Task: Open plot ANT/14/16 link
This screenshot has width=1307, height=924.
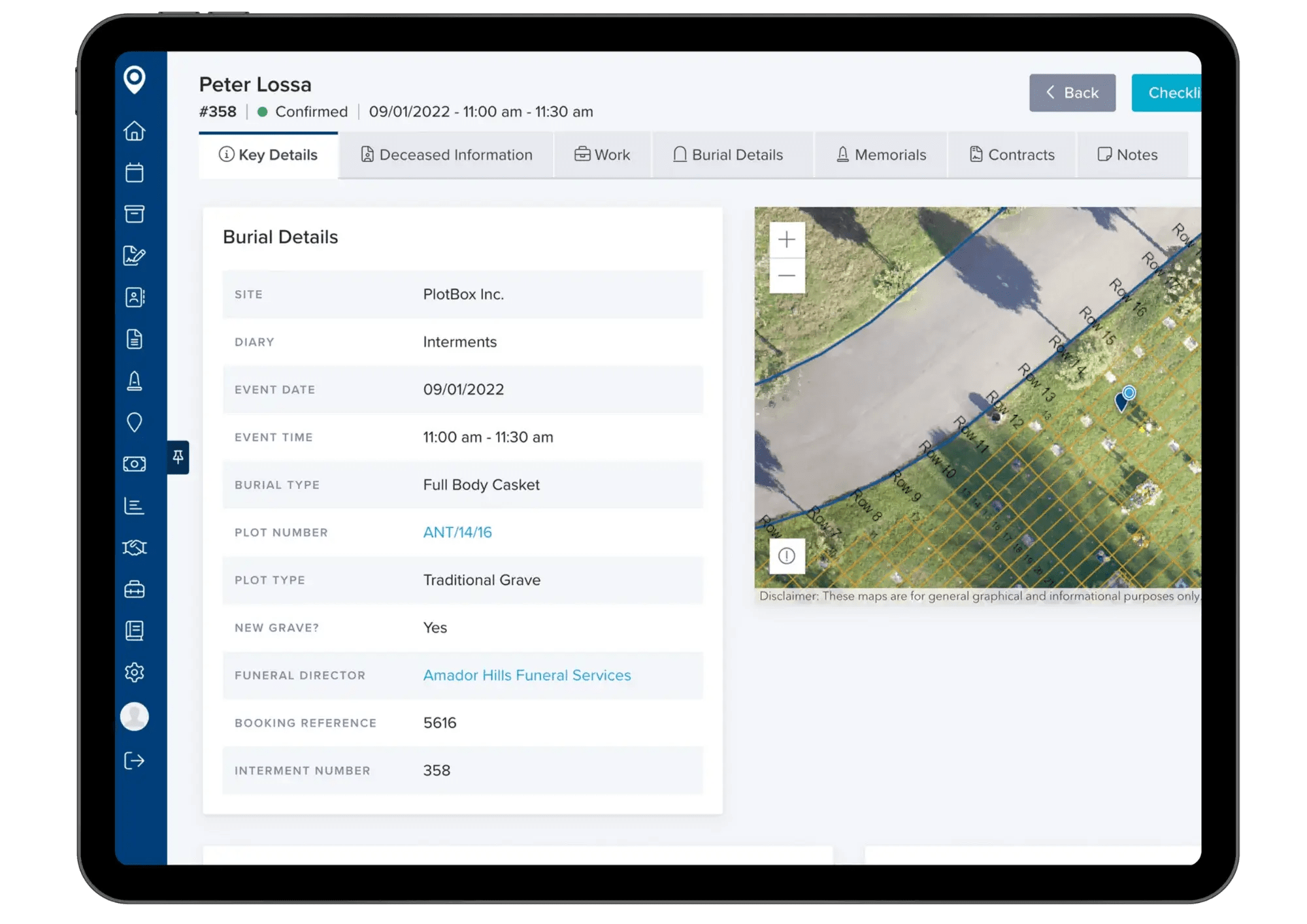Action: point(456,532)
